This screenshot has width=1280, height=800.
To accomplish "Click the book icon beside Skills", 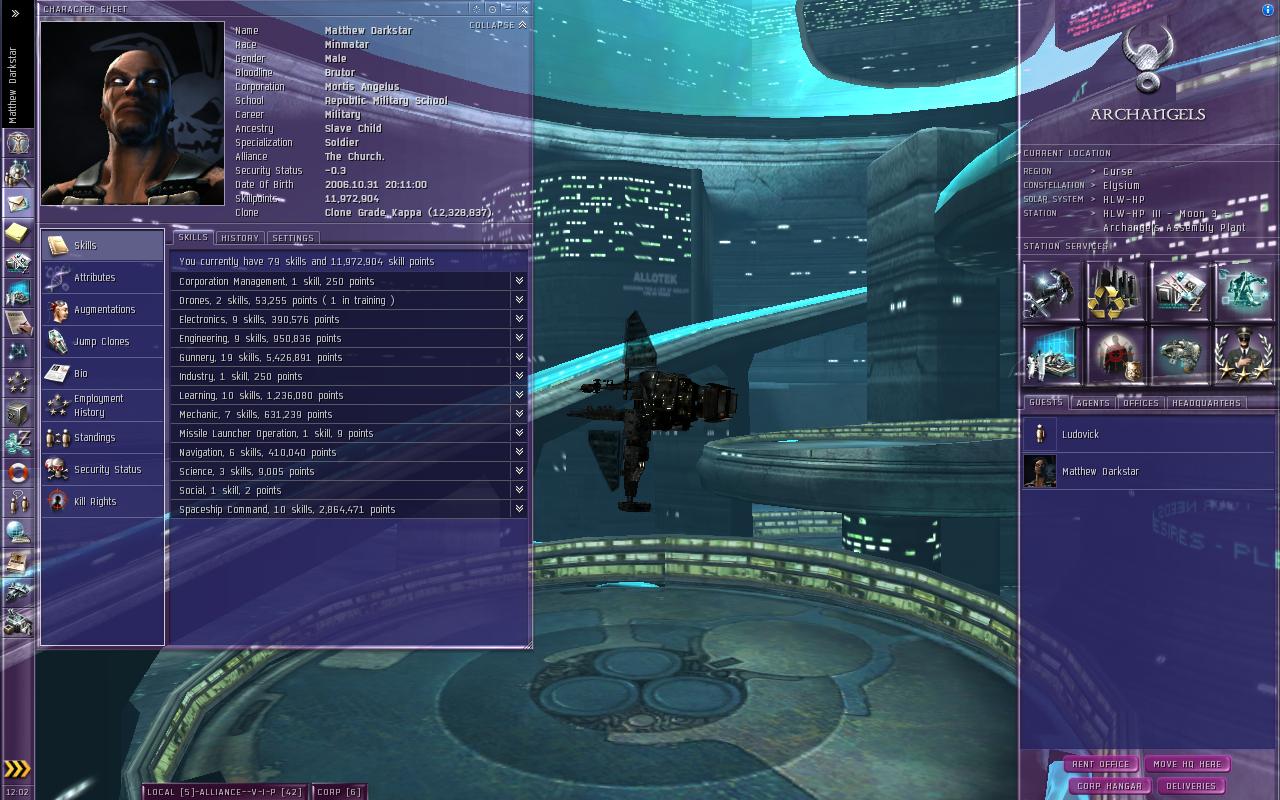I will 57,245.
